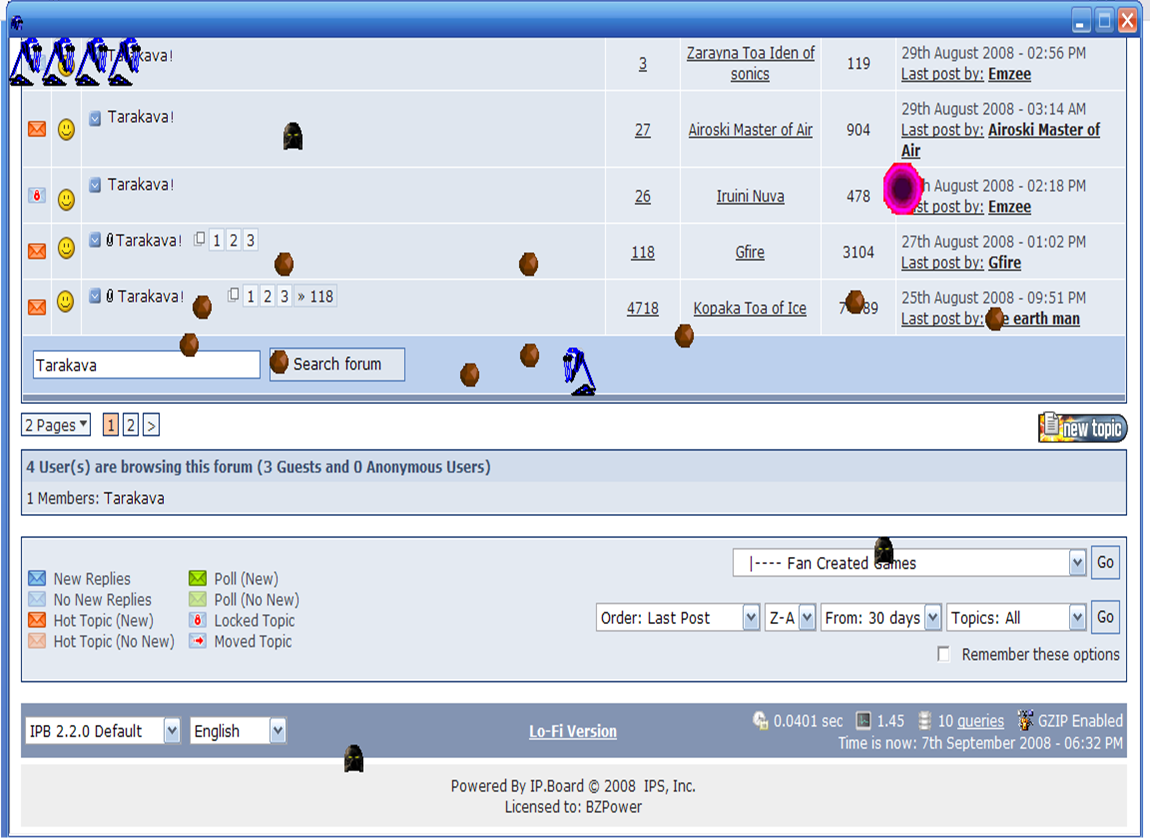Click database icon next to 10 queries
Image resolution: width=1150 pixels, height=838 pixels.
925,720
